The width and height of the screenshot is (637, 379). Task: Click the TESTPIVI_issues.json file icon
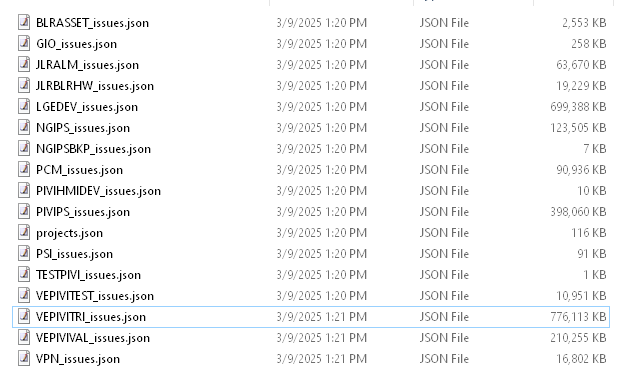point(24,275)
